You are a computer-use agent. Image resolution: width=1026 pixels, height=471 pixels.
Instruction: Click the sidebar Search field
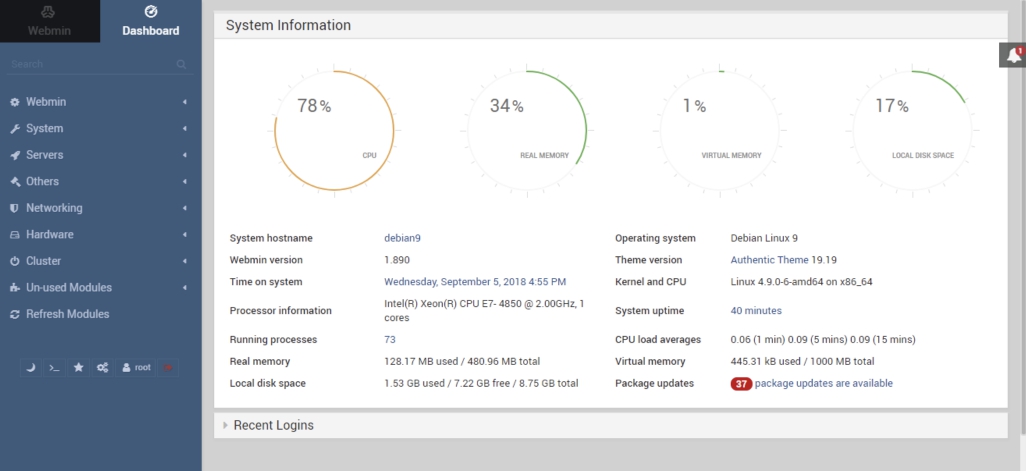(99, 64)
